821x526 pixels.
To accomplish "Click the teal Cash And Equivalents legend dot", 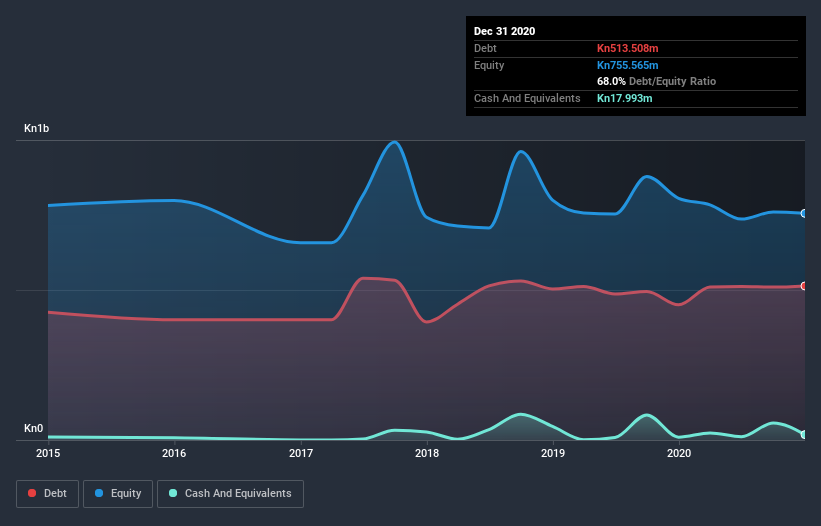I will 173,493.
